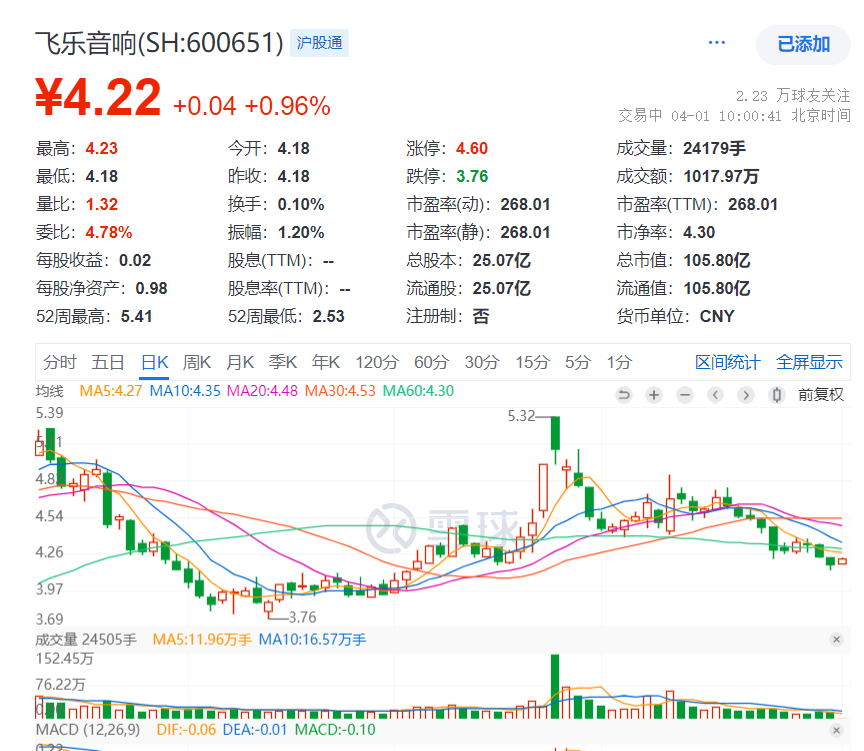Open the 前复权 adjustment dropdown

[820, 395]
